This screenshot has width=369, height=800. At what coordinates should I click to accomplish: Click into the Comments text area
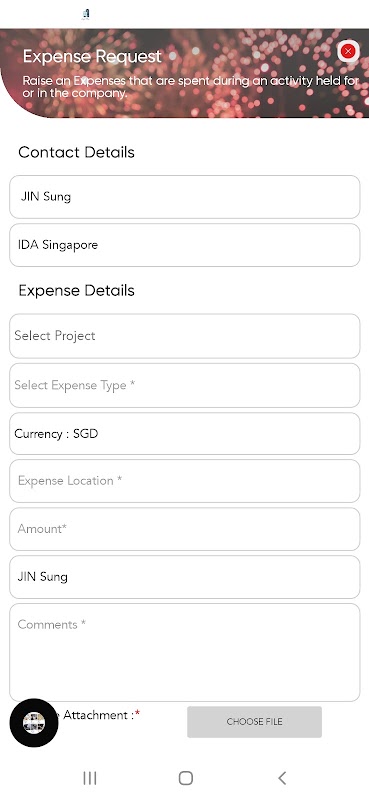185,653
